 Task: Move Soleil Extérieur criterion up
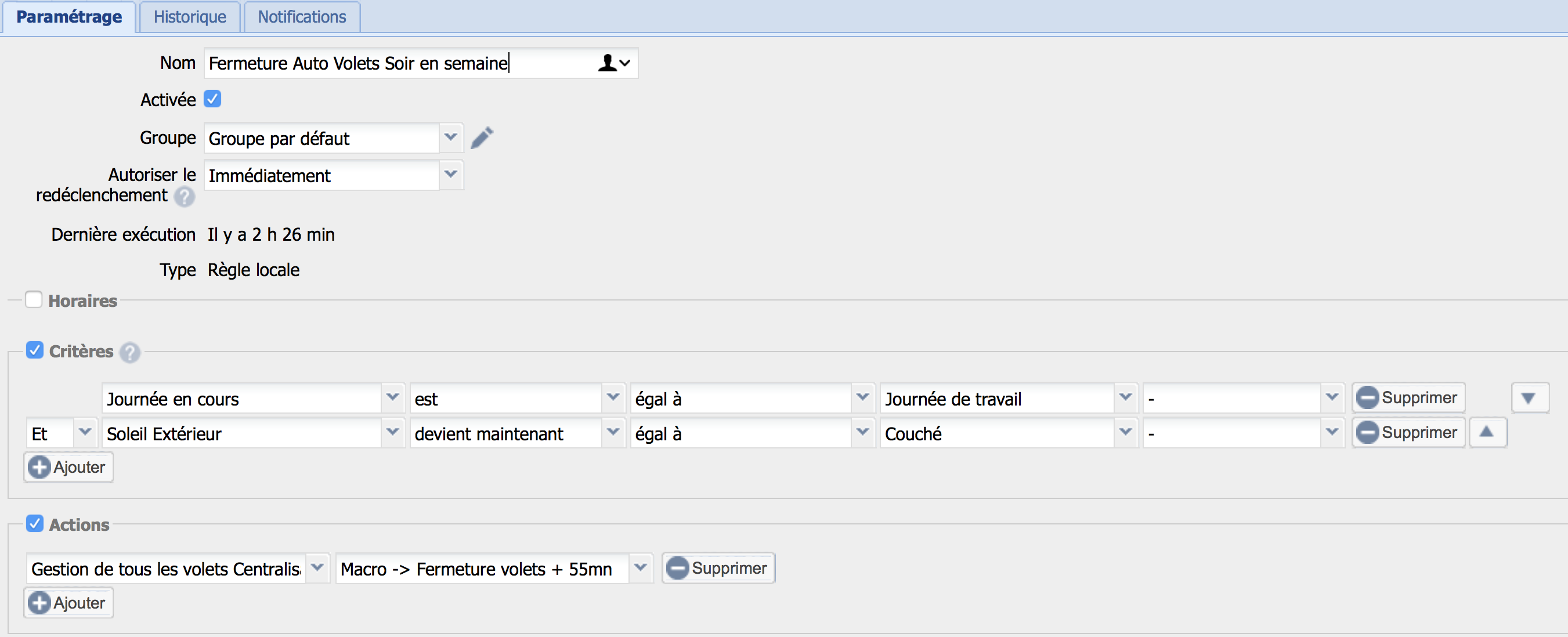[x=1488, y=433]
